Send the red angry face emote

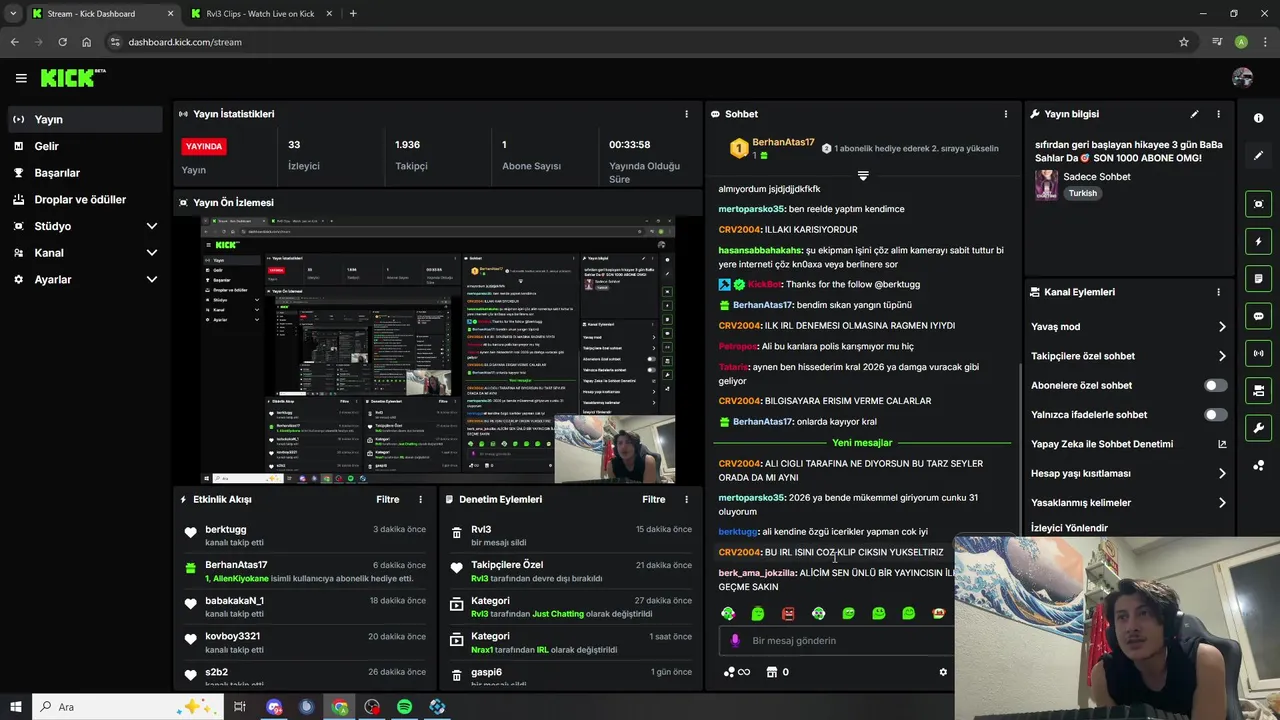[788, 613]
